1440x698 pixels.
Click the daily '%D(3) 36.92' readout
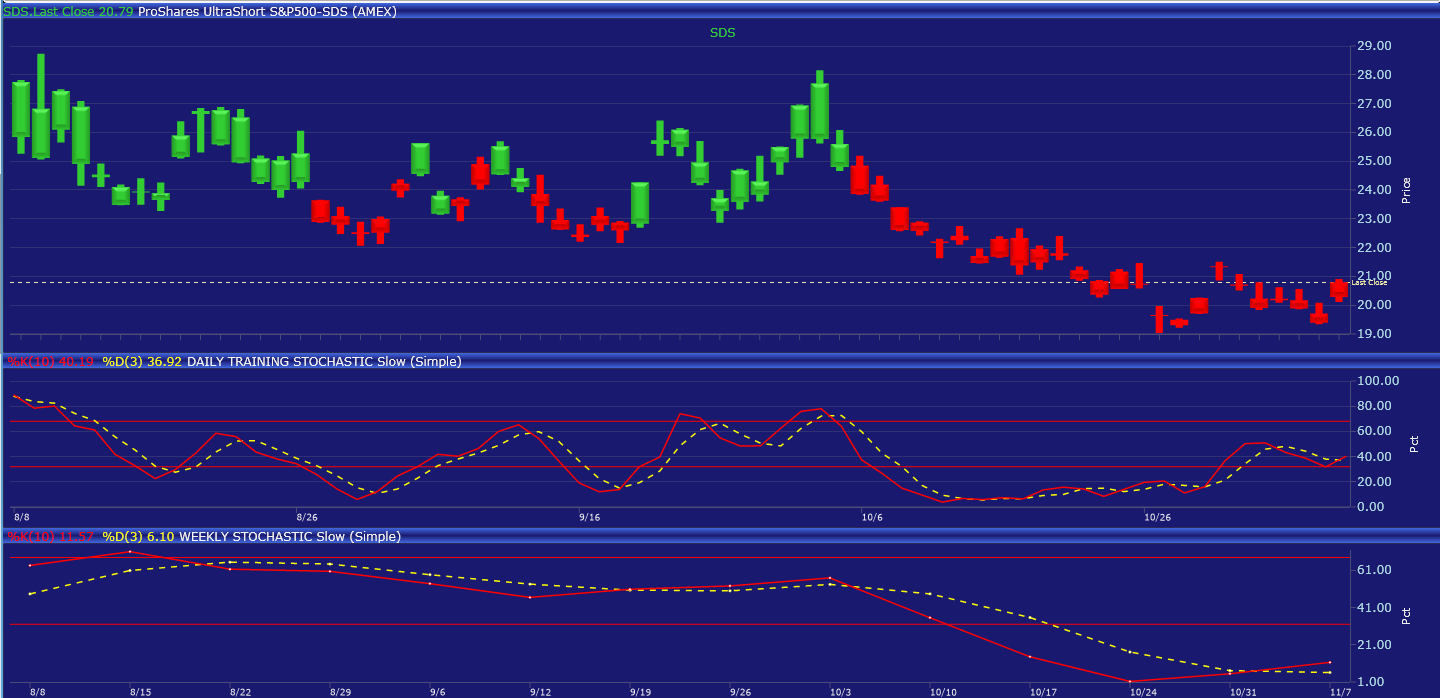[x=142, y=361]
